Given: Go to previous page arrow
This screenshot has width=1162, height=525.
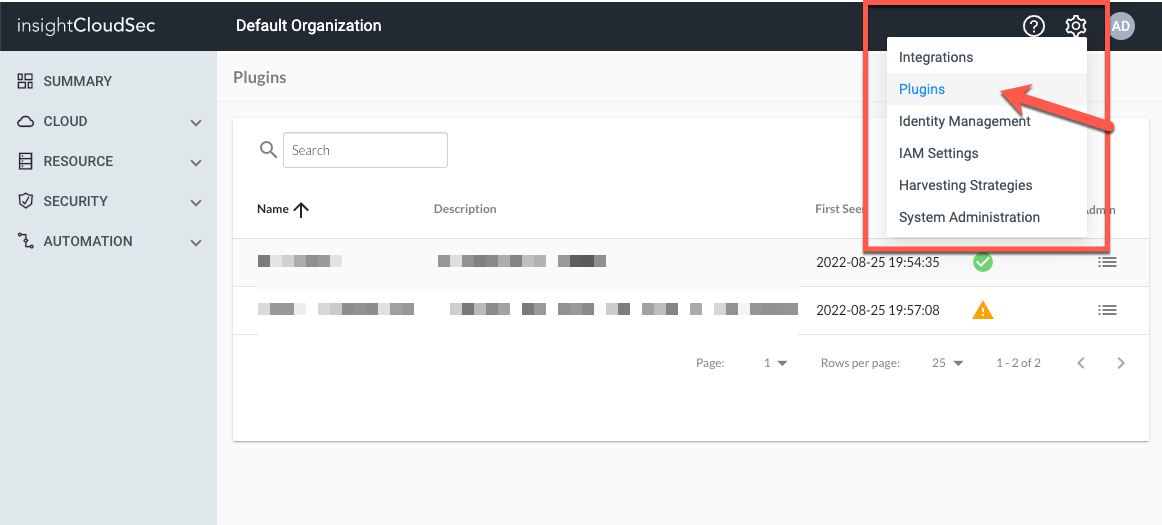Looking at the screenshot, I should coord(1081,363).
